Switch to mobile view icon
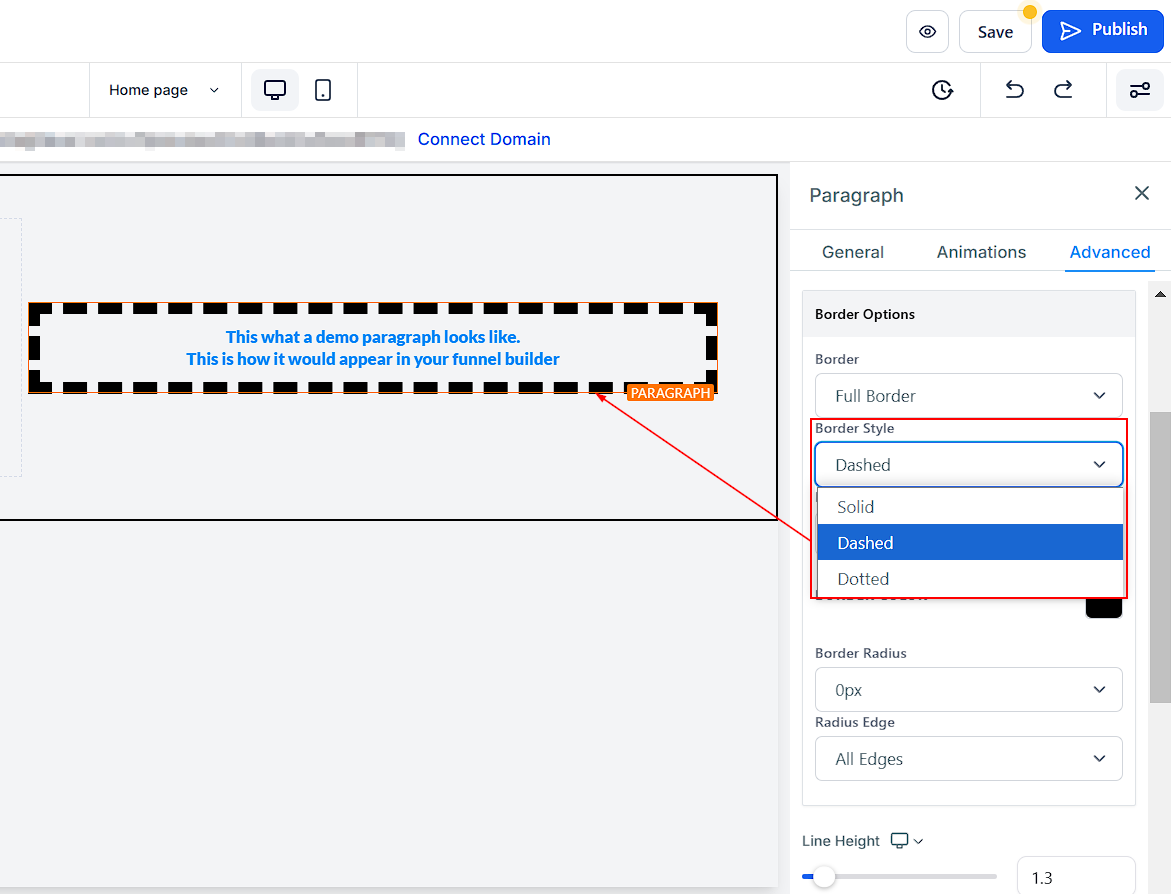1171x894 pixels. (323, 90)
